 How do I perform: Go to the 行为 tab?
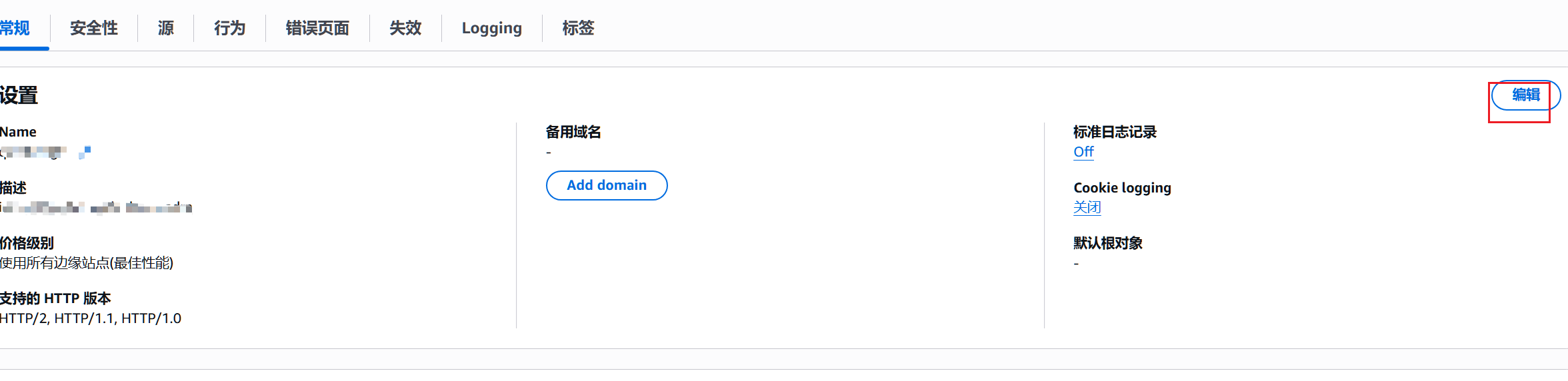(x=230, y=28)
